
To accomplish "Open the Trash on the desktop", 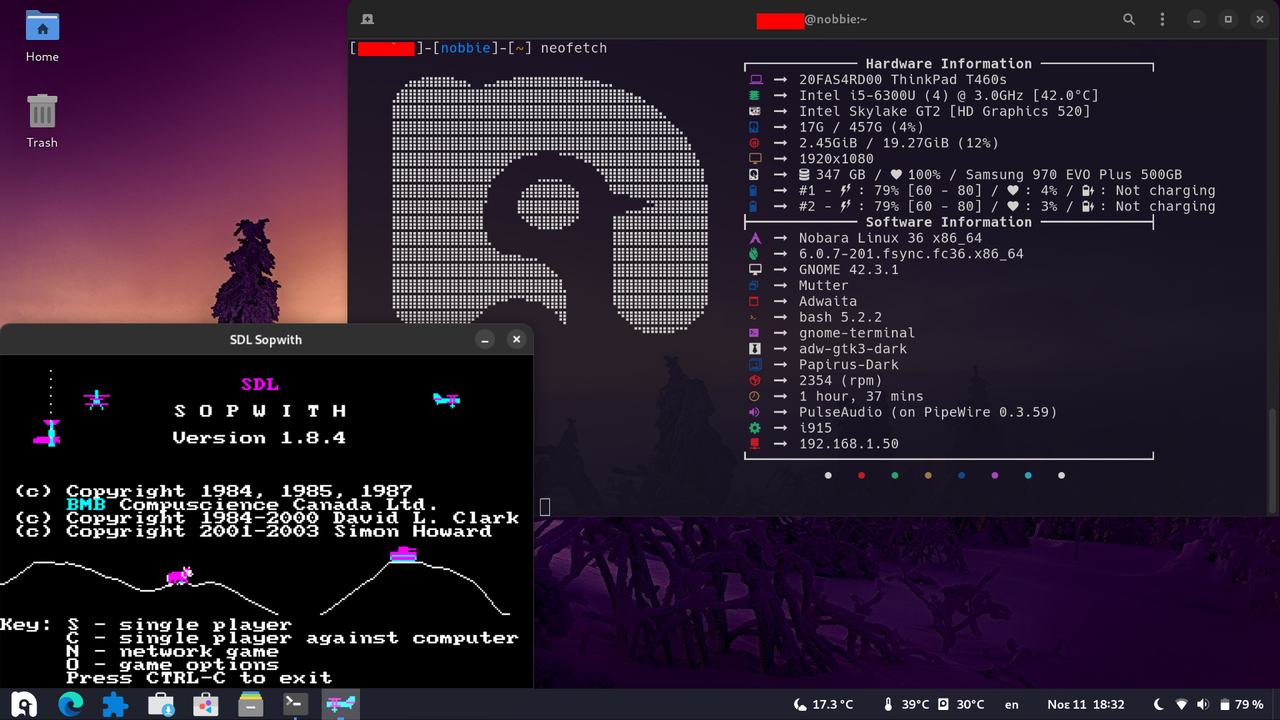I will (x=42, y=121).
